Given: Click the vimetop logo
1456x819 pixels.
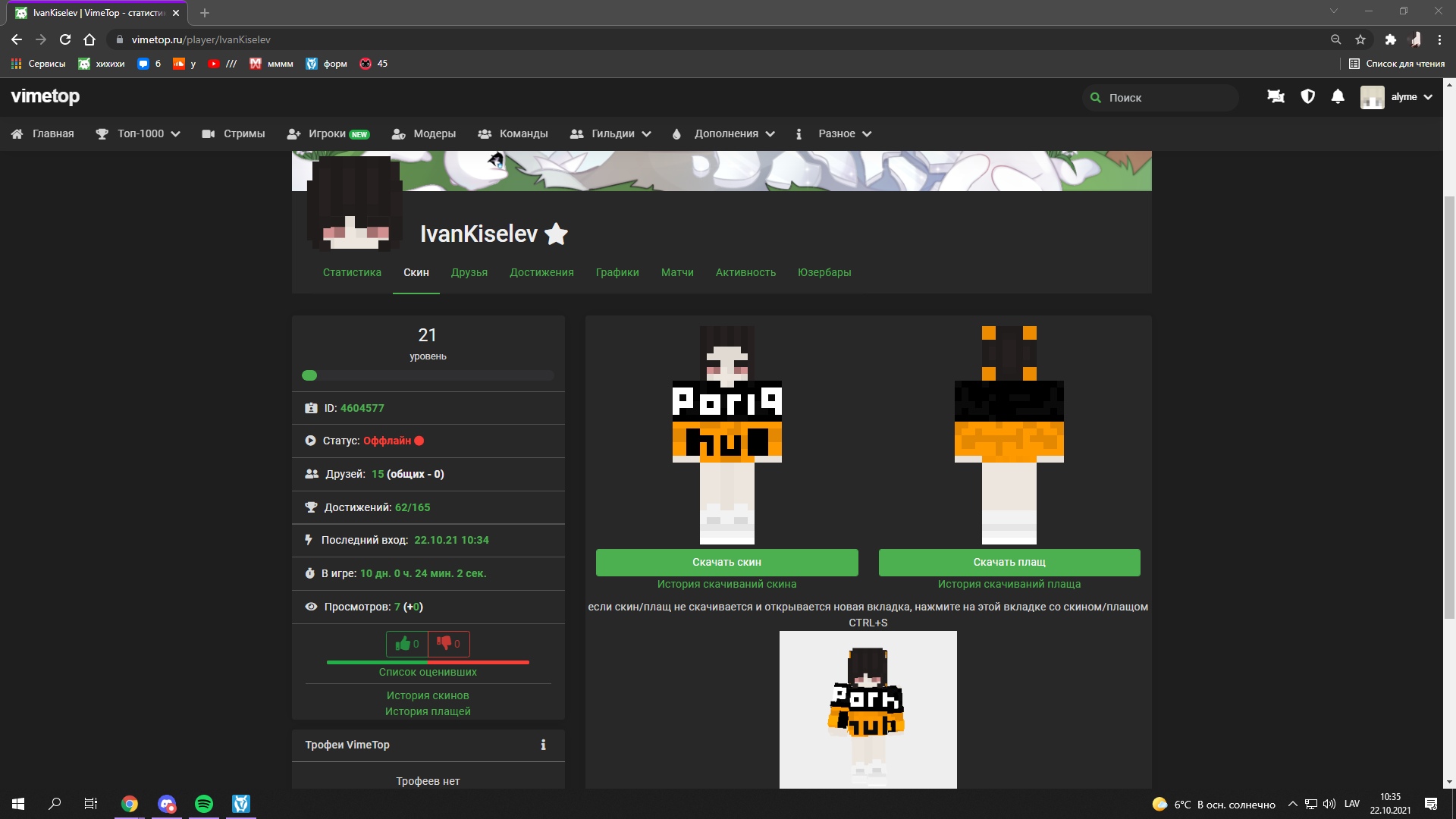Looking at the screenshot, I should pyautogui.click(x=45, y=96).
